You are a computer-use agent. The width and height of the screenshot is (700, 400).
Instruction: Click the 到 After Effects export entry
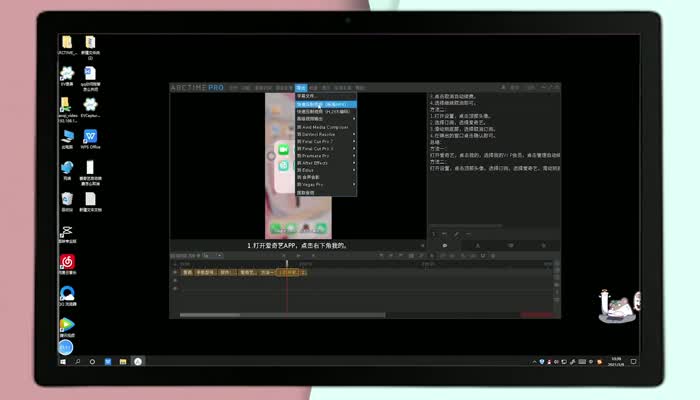pos(326,163)
